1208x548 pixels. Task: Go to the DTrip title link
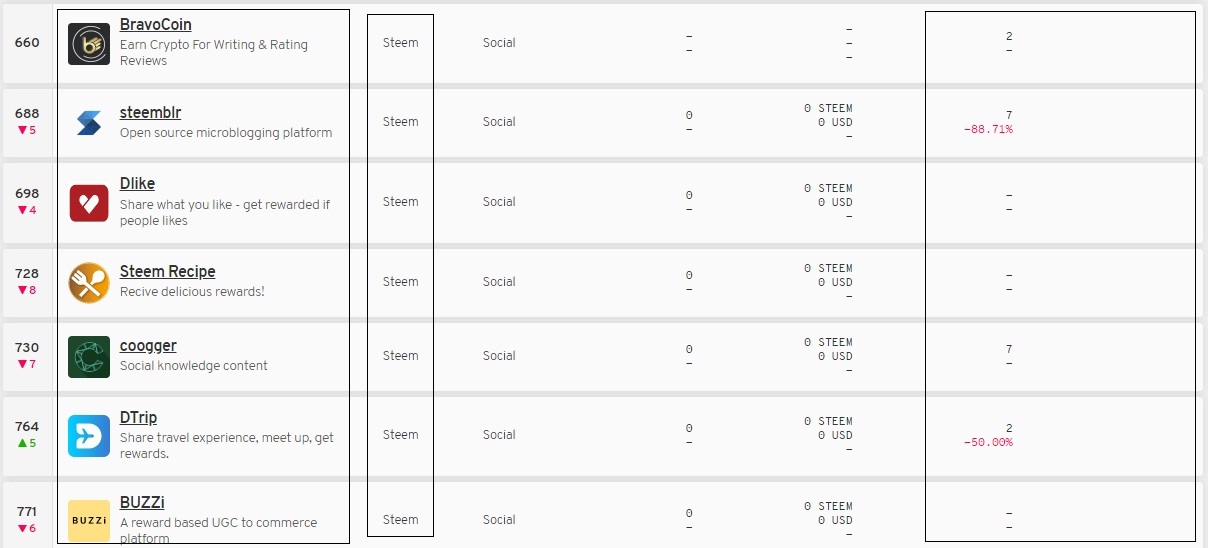(x=139, y=417)
